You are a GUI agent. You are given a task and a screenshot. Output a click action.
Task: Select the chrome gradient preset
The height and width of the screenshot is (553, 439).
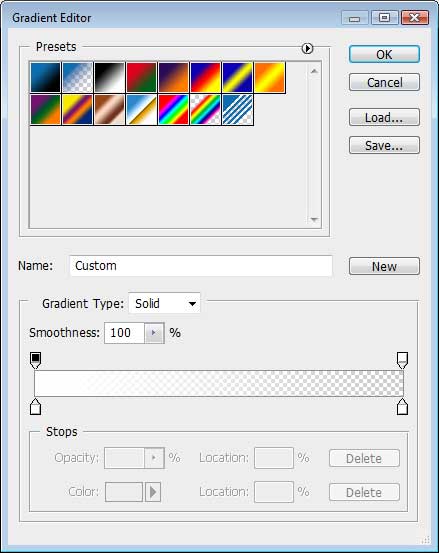click(141, 109)
